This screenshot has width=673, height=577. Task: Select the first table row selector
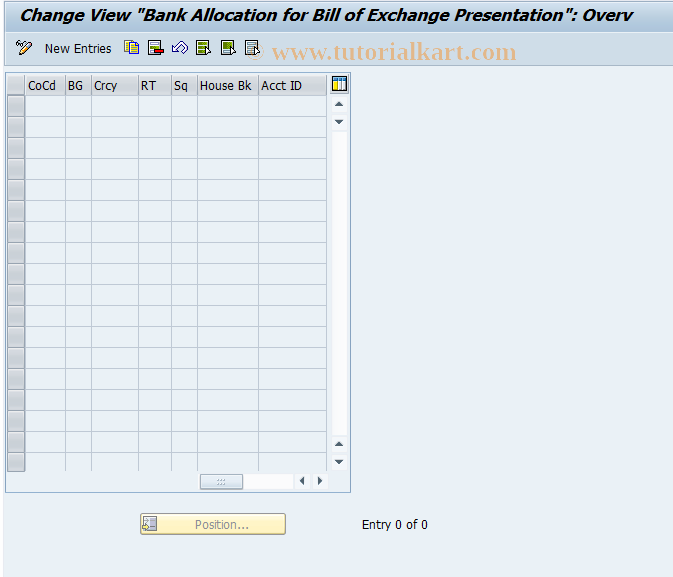[16, 106]
